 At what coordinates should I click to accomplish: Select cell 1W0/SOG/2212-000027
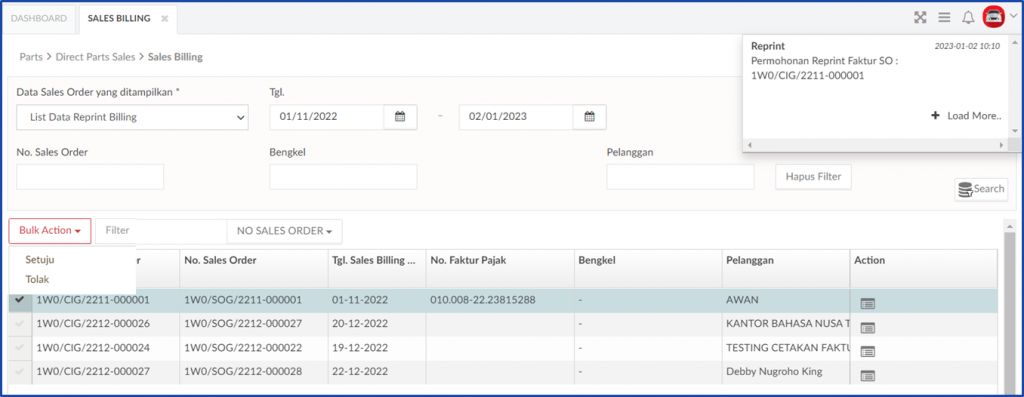point(243,324)
